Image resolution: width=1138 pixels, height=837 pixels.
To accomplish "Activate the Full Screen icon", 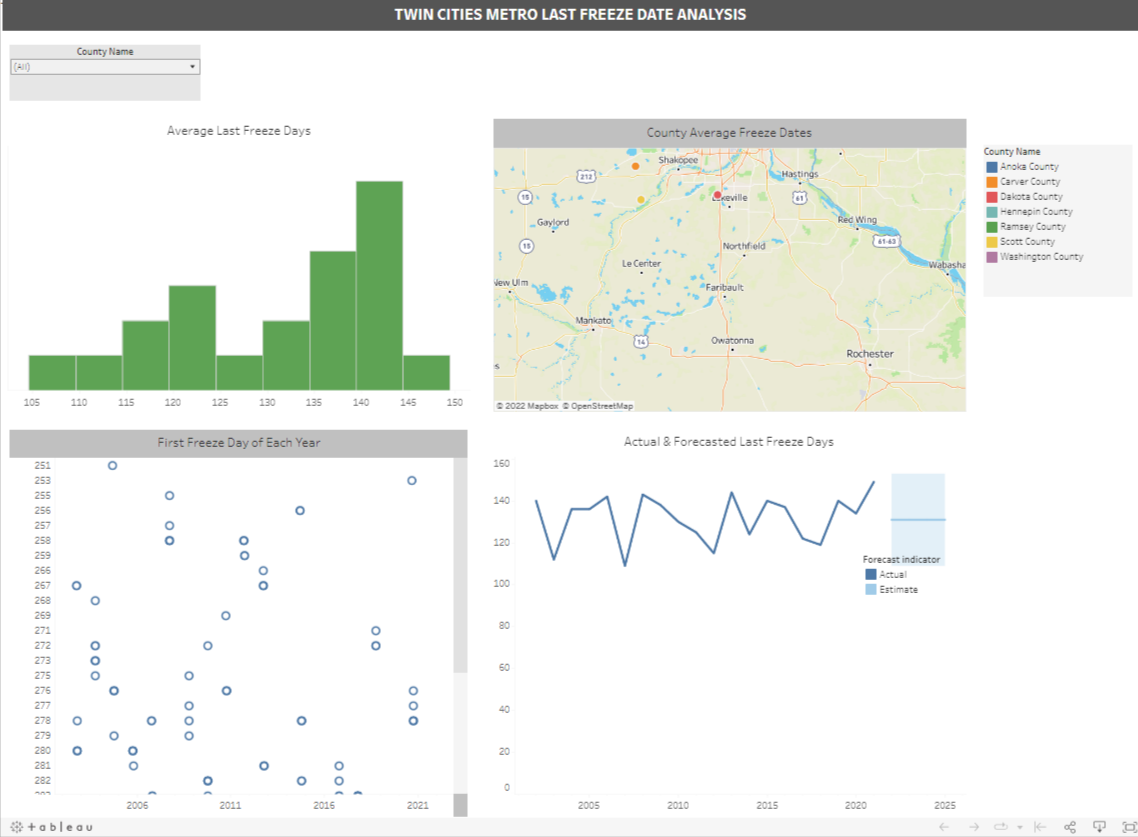I will [x=1126, y=827].
